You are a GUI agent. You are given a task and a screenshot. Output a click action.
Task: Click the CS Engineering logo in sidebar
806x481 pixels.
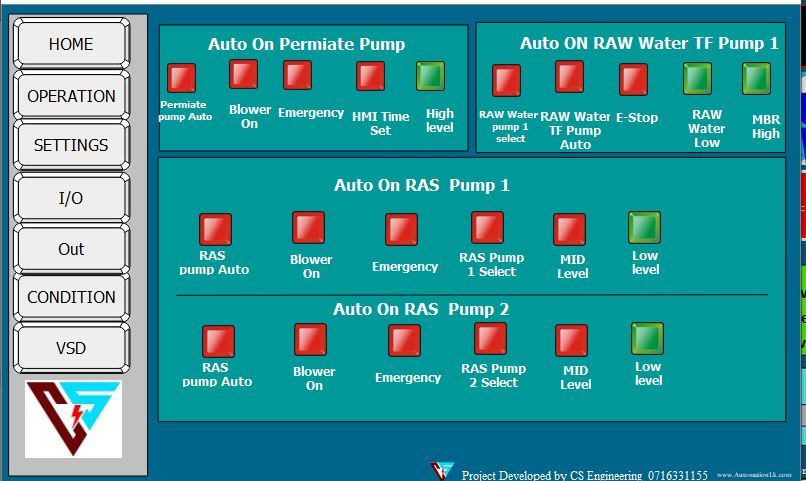click(x=73, y=418)
